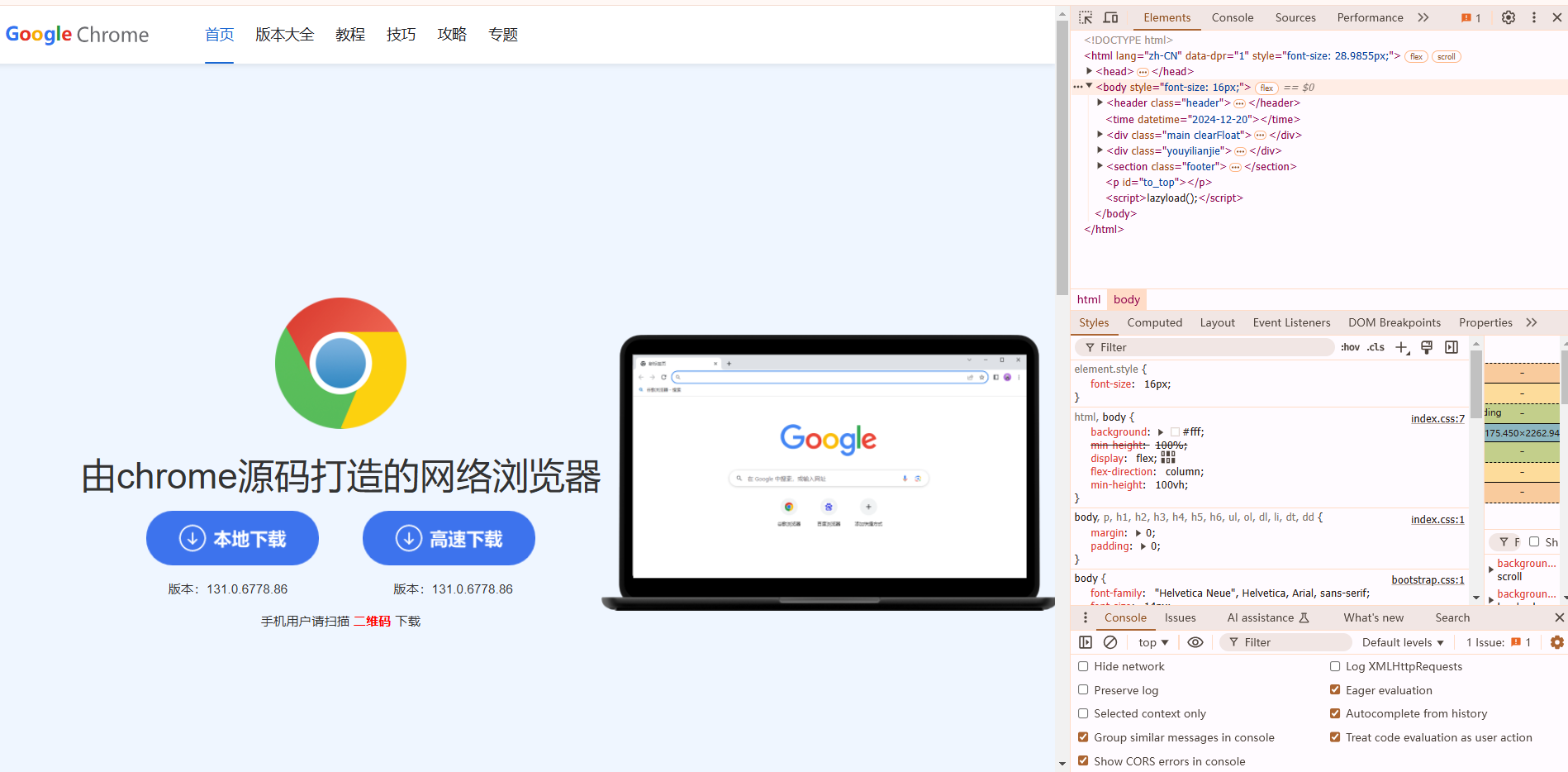Screen dimensions: 1568x772
Task: Open the bootstrap.css:1 source link
Action: click(x=1428, y=579)
